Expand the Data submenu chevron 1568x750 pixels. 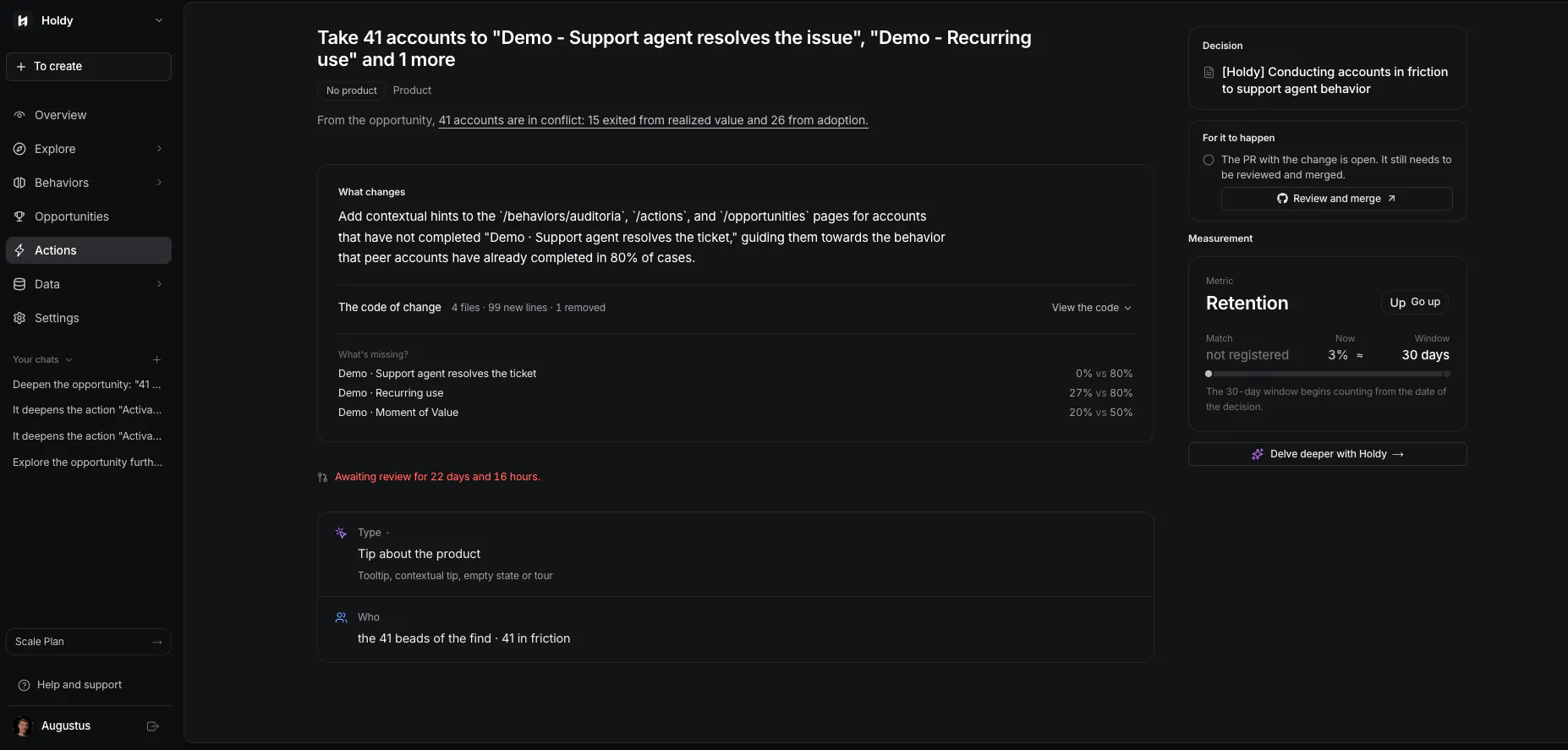tap(159, 284)
